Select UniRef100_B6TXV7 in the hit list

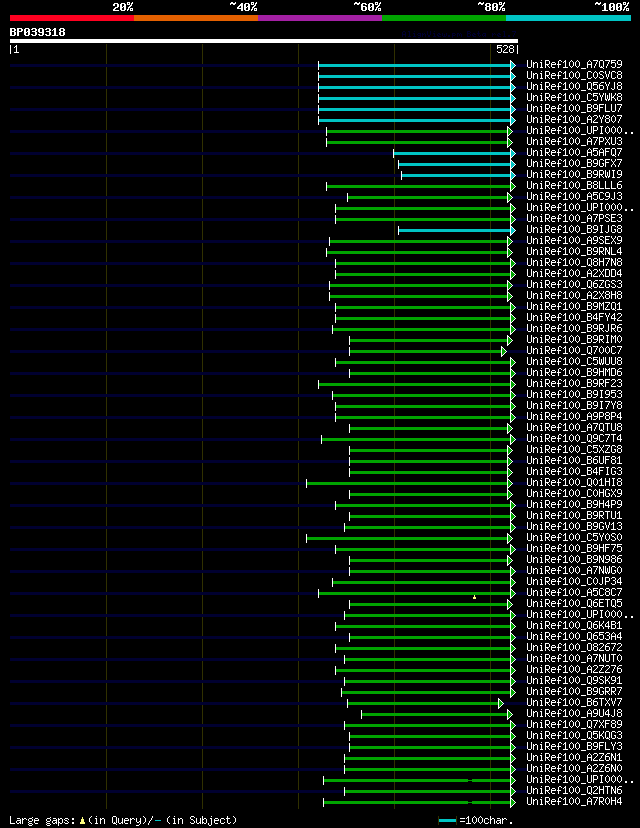pos(574,702)
